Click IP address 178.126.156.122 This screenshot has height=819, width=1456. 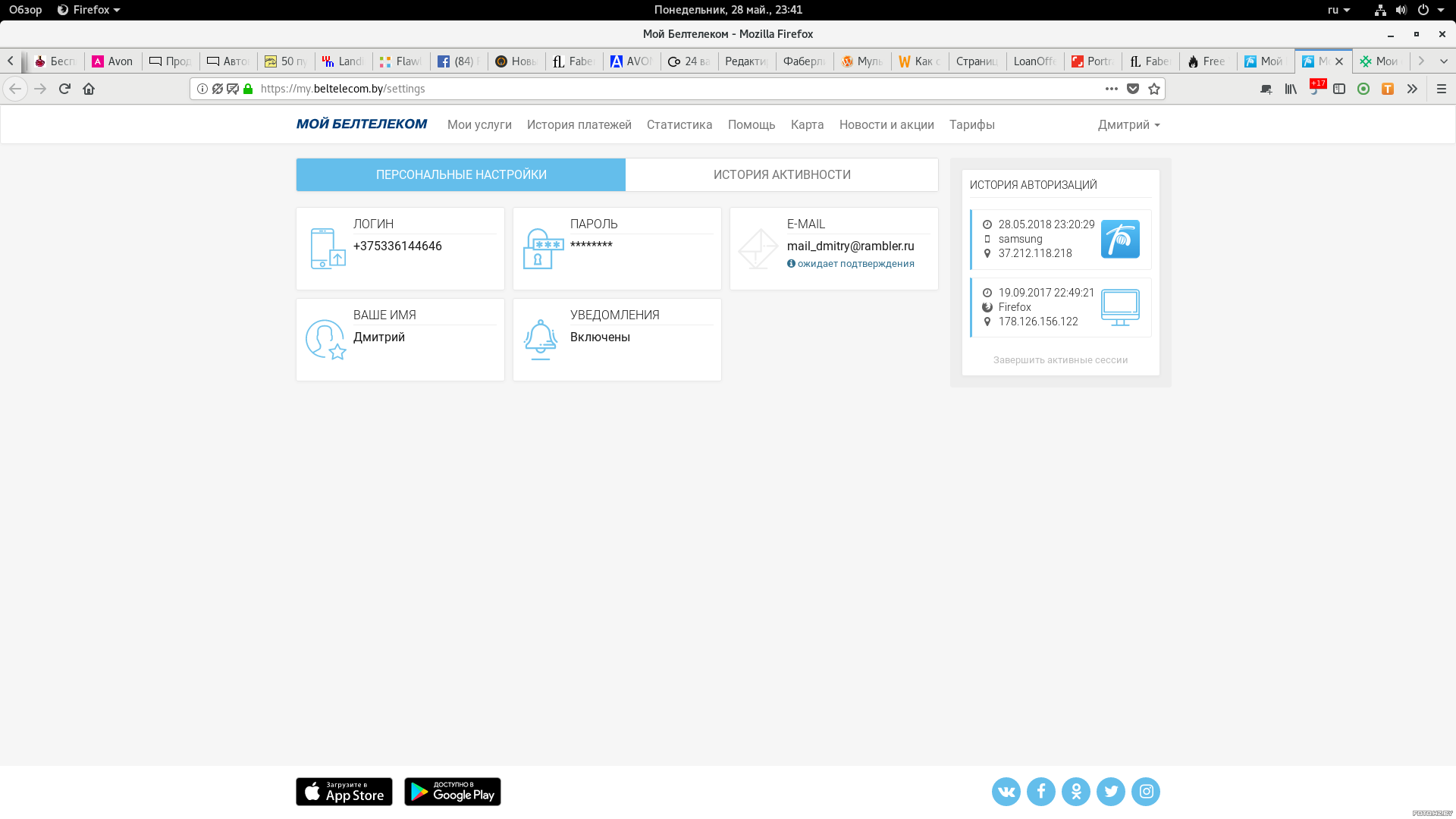coord(1038,322)
